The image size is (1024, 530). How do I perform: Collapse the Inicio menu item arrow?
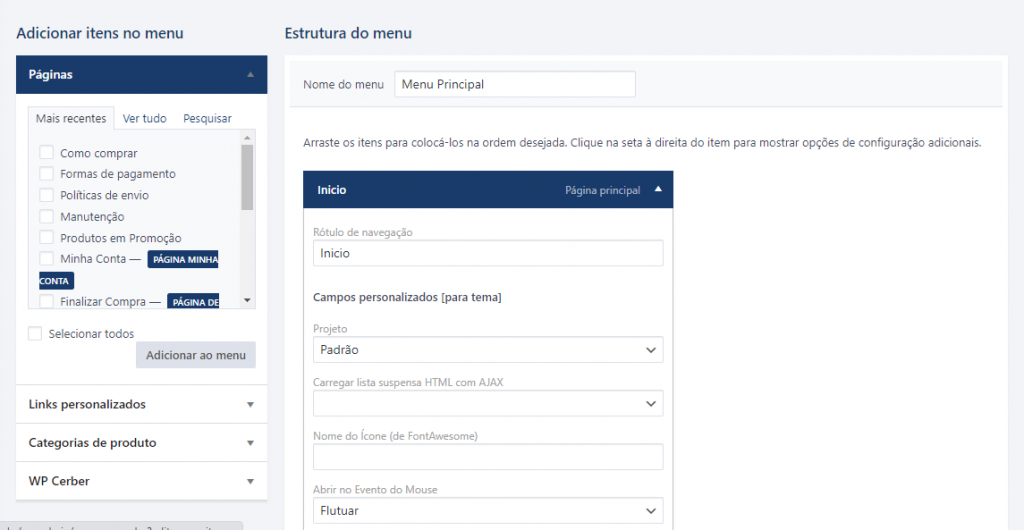[x=658, y=189]
